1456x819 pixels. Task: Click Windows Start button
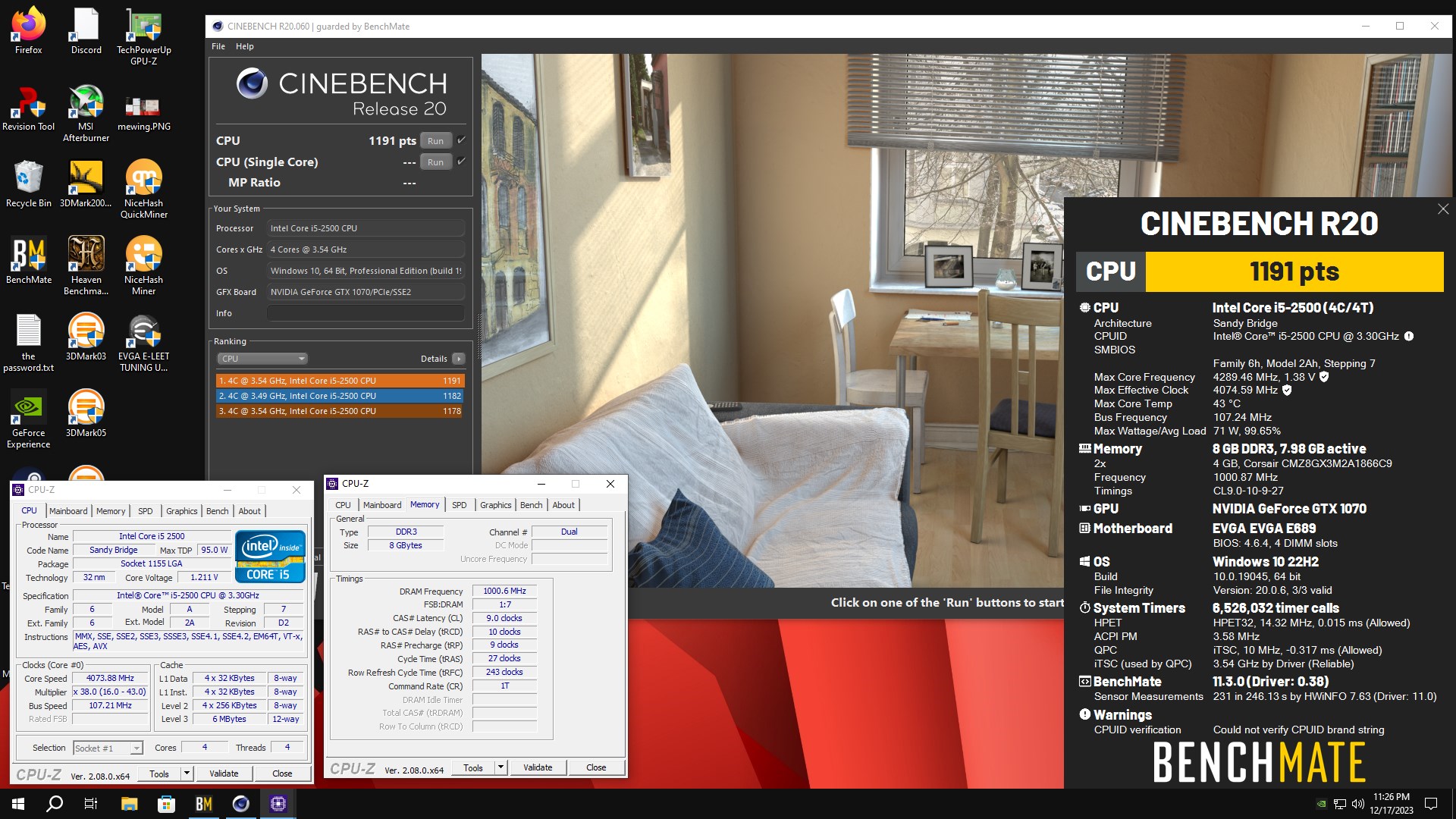[18, 804]
